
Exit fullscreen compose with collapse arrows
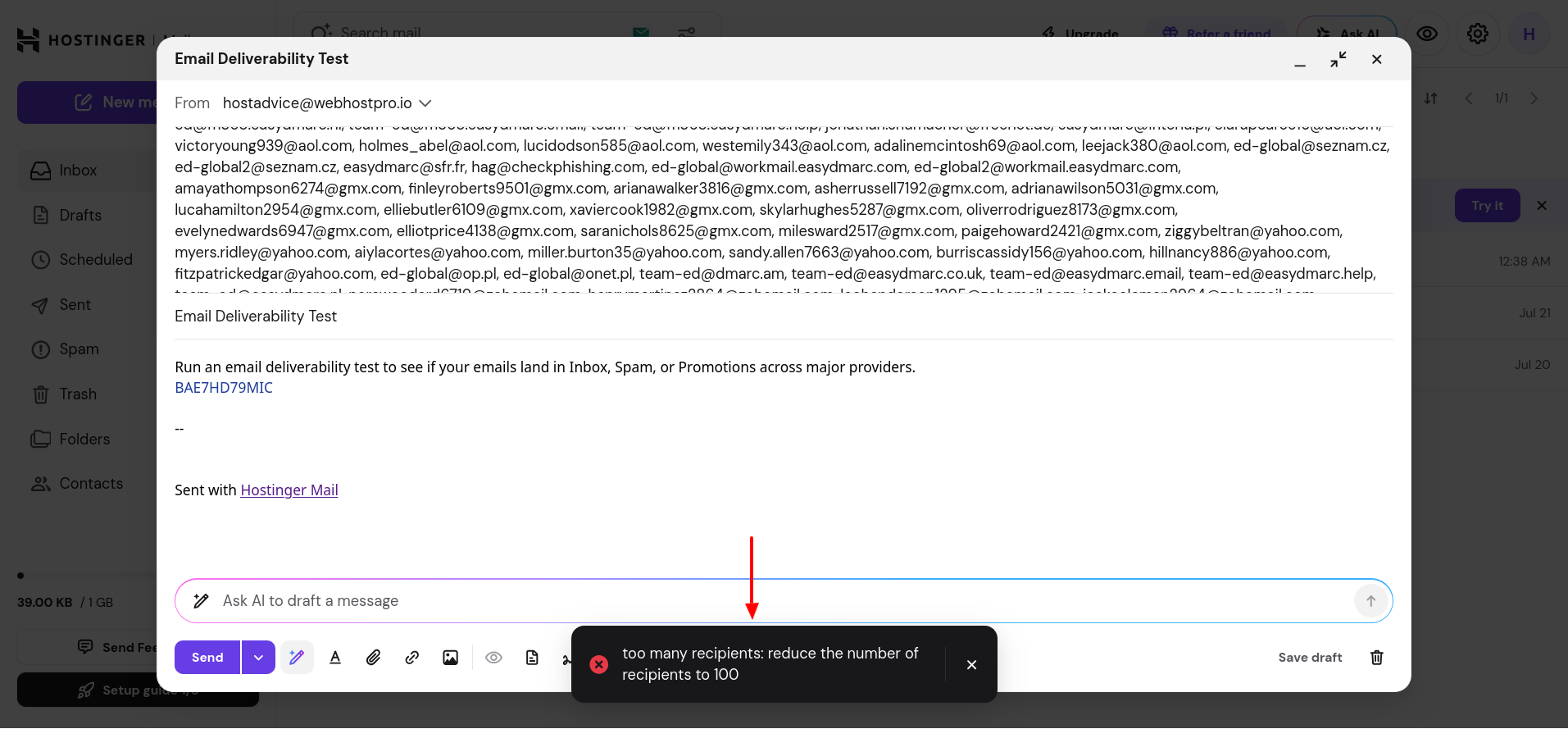[1338, 59]
